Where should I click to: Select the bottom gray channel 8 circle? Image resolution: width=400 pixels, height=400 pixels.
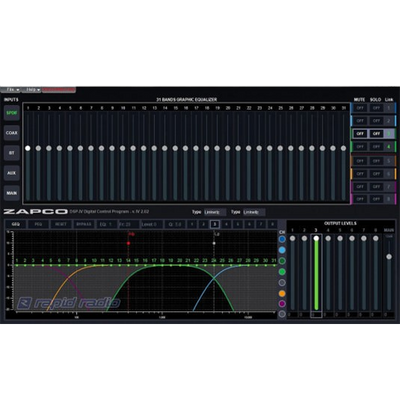tap(282, 314)
